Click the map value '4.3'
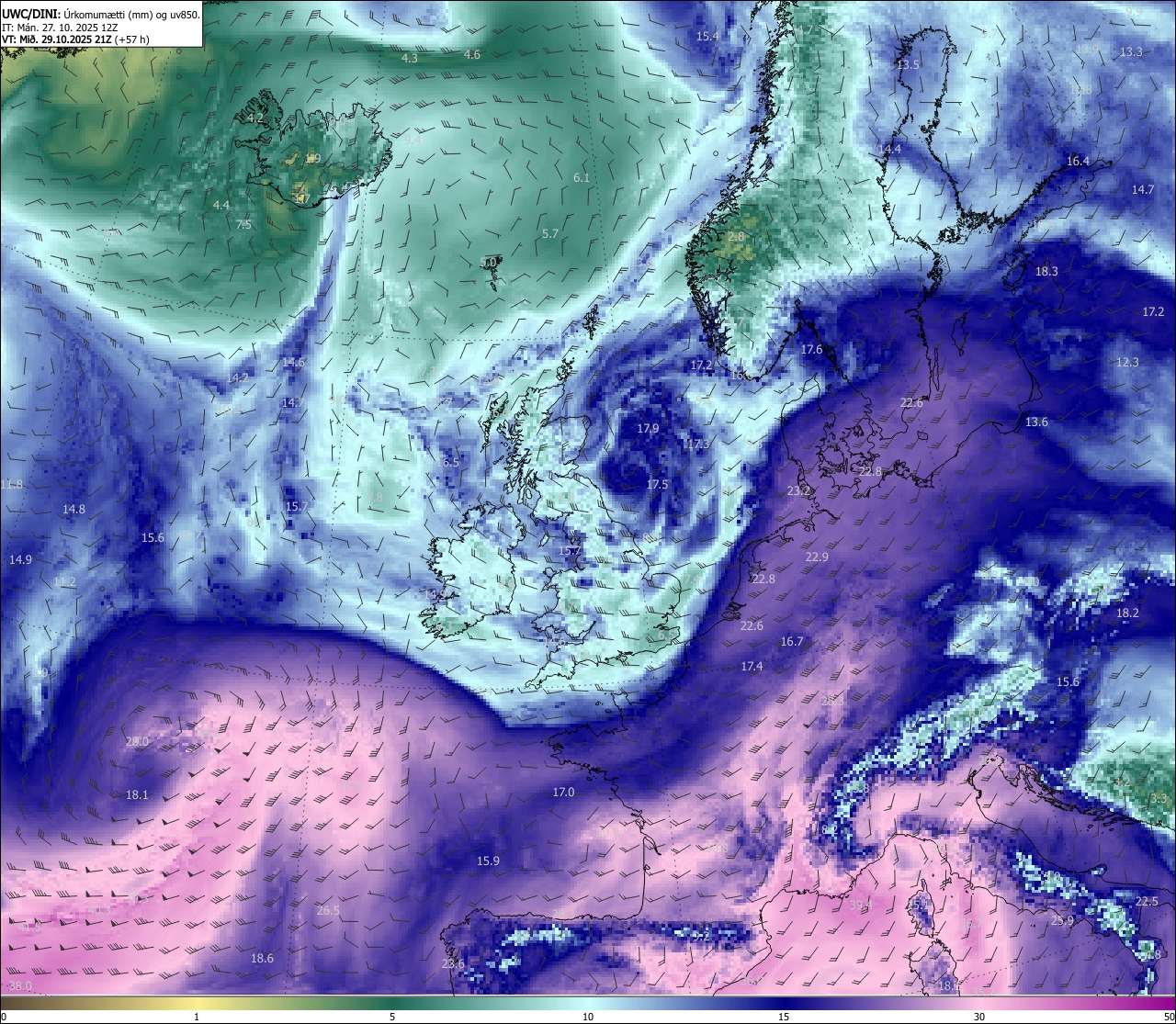 coord(410,59)
